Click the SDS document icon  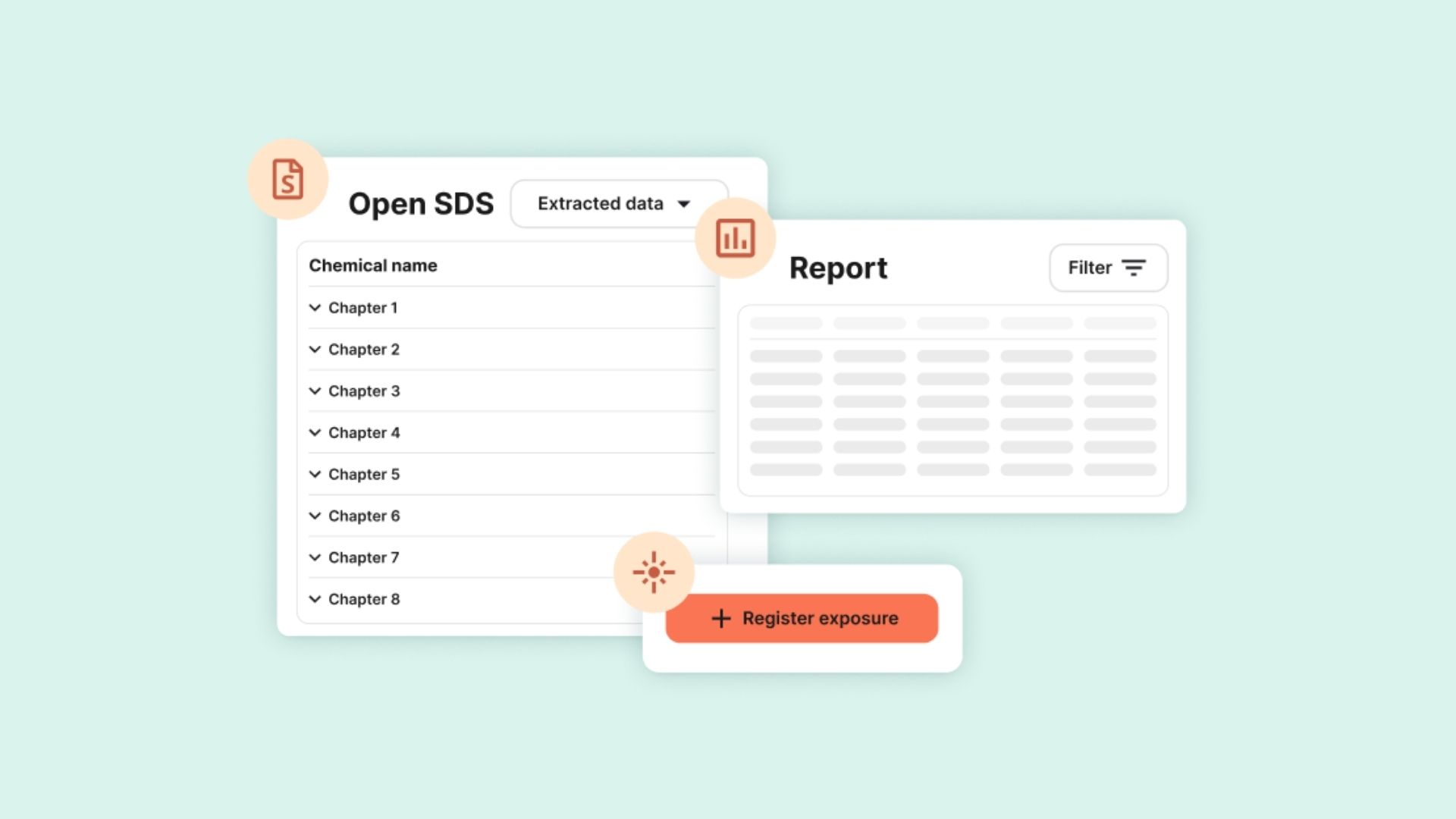287,180
